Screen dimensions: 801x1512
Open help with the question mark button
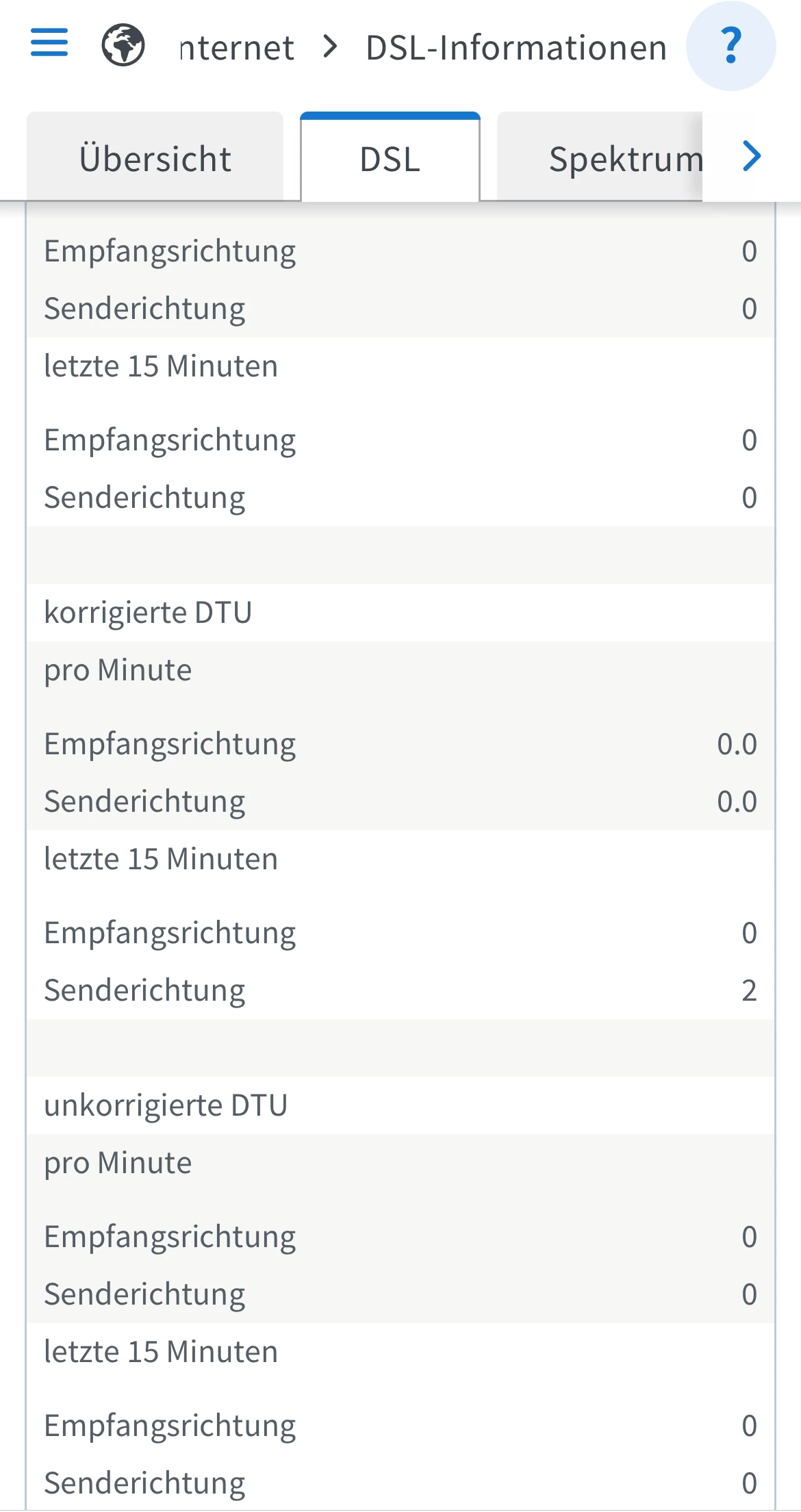point(730,46)
